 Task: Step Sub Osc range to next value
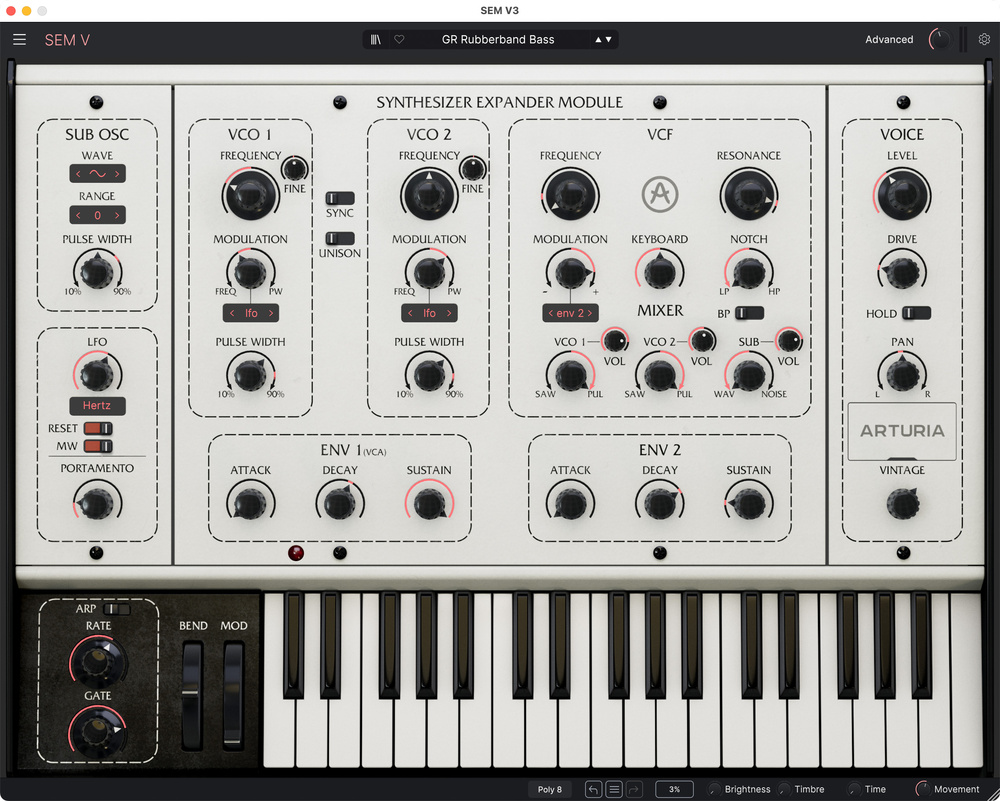tap(118, 215)
